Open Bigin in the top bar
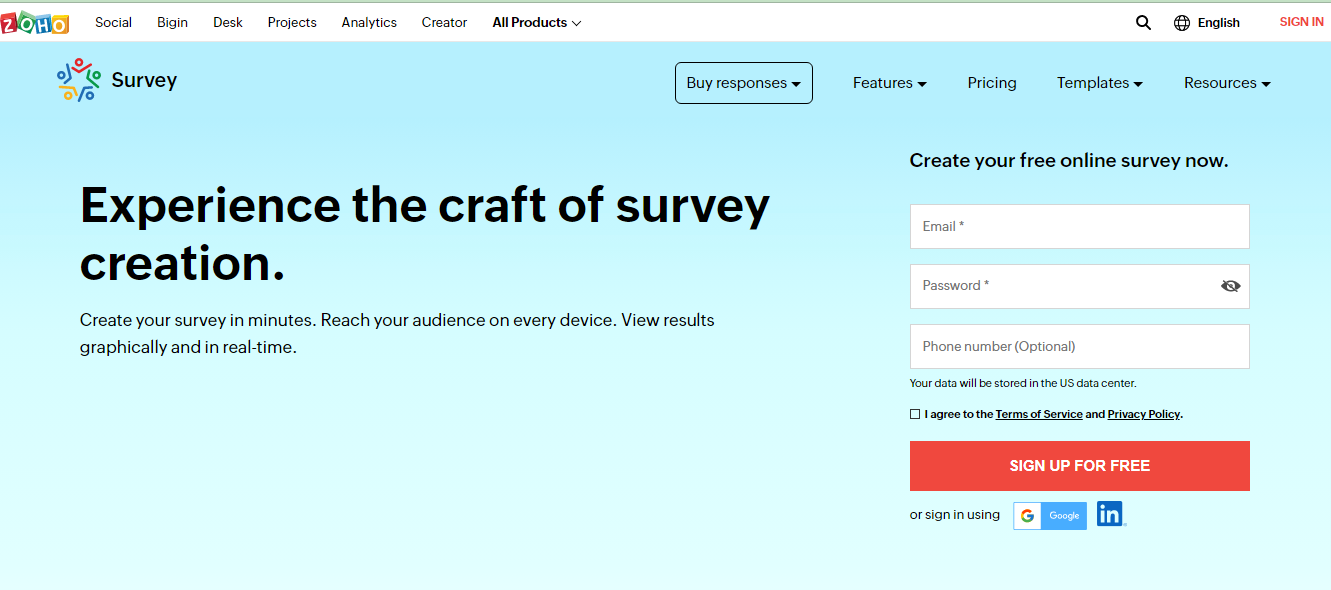1331x590 pixels. (x=172, y=22)
